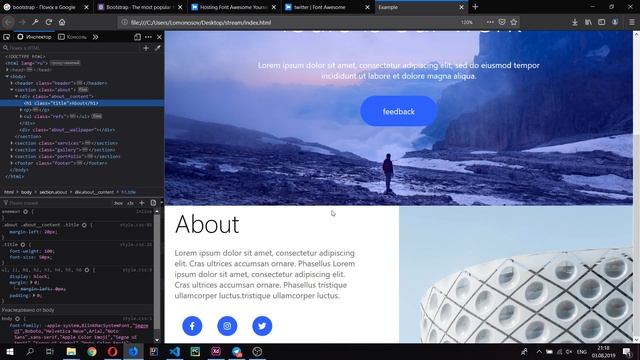
Task: Collapse the body element node
Action: click(x=7, y=76)
